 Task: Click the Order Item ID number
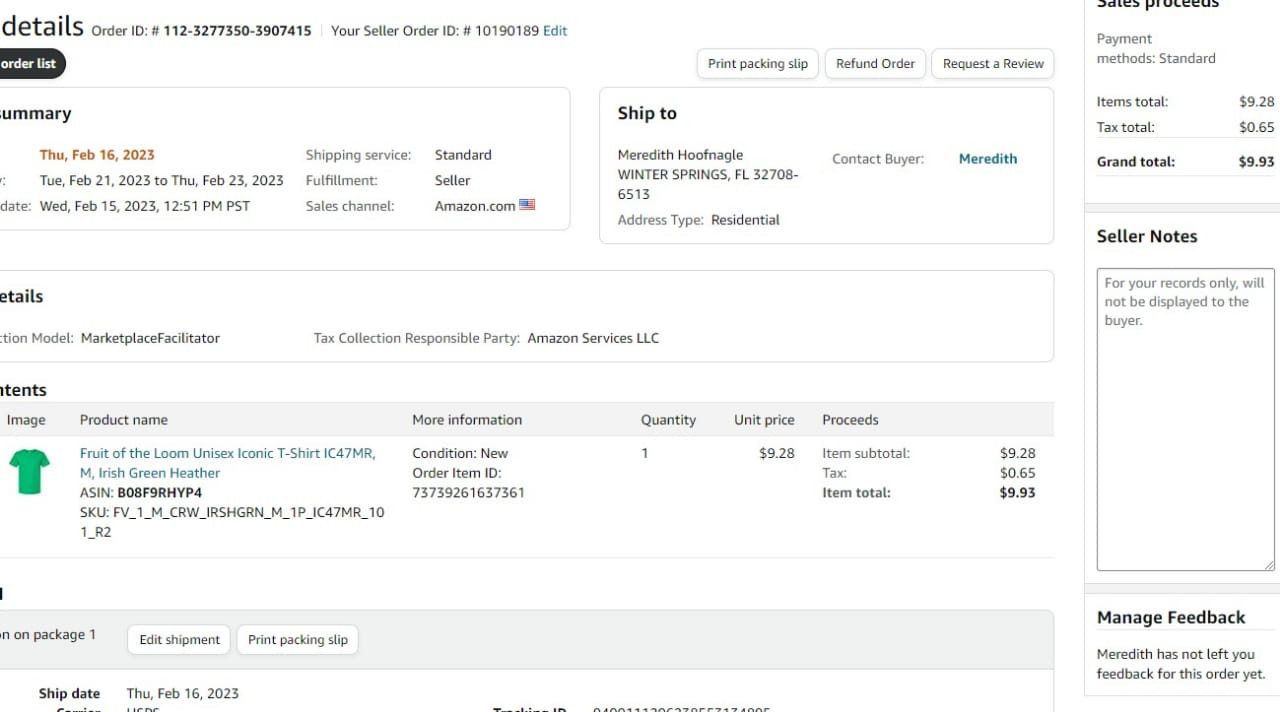[468, 492]
